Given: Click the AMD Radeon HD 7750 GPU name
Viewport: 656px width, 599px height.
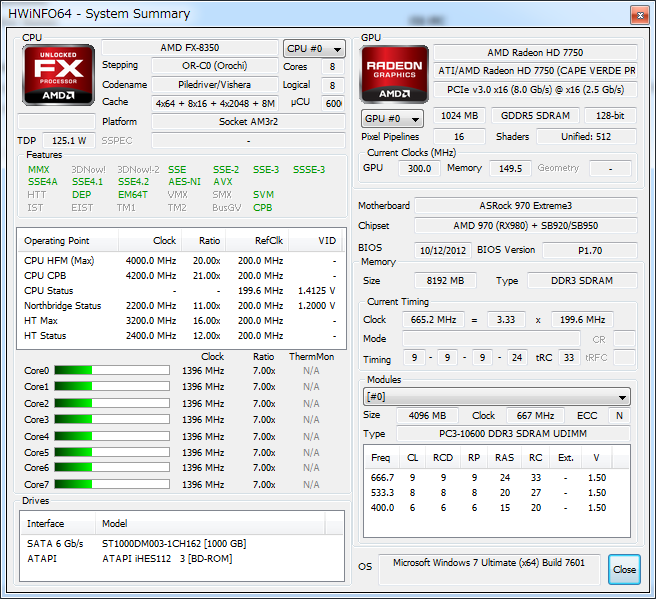Looking at the screenshot, I should point(535,53).
